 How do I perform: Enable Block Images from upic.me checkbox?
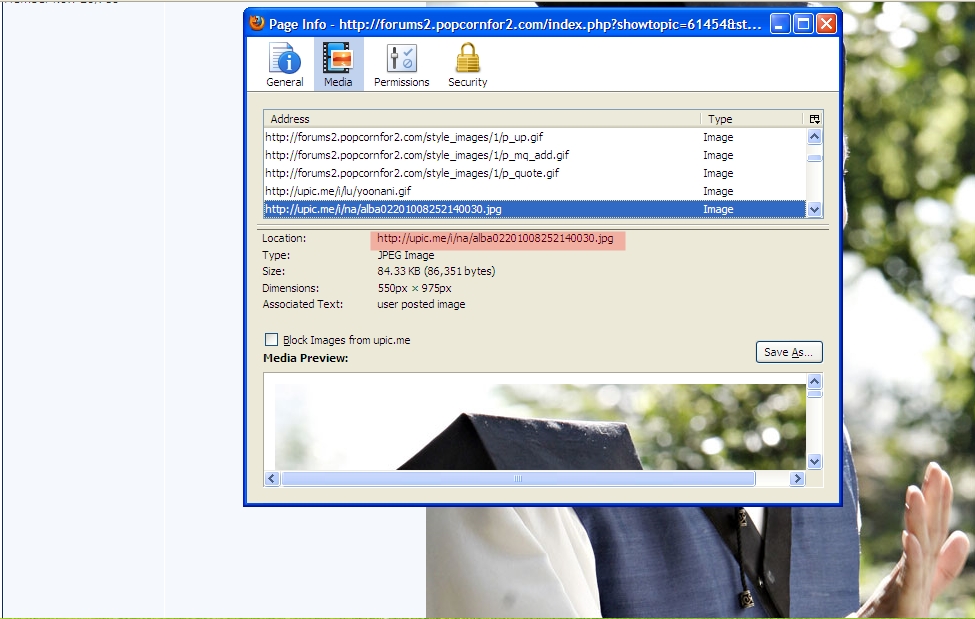tap(271, 340)
